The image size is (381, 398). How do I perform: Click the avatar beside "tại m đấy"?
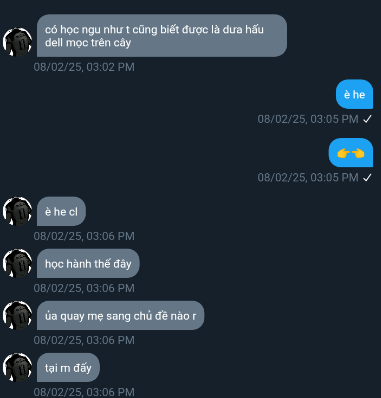(x=17, y=367)
